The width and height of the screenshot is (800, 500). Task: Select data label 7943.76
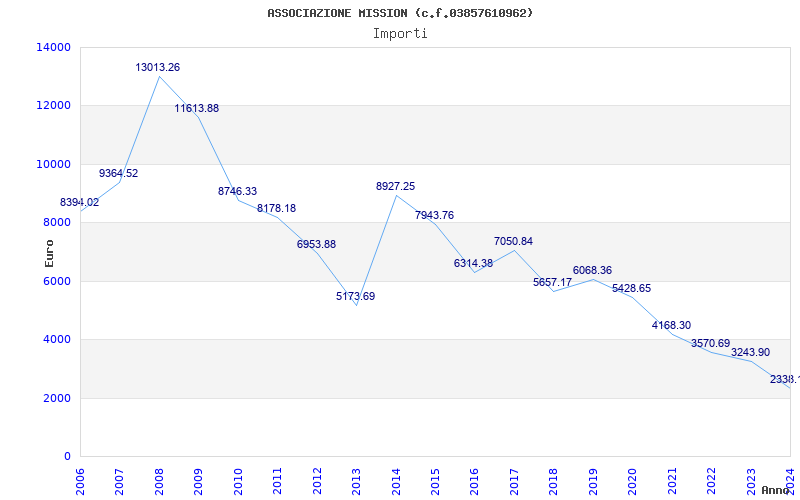coord(434,215)
